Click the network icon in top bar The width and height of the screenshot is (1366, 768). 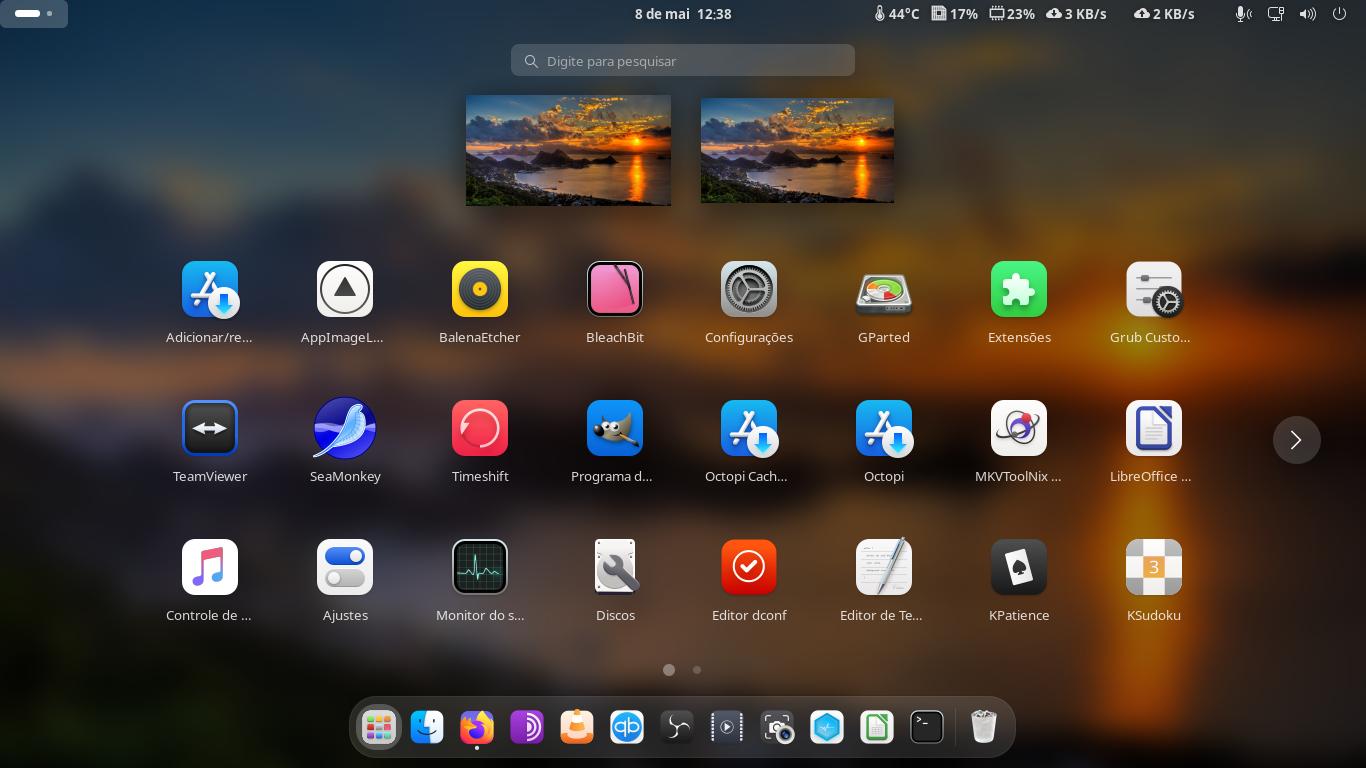[1276, 14]
